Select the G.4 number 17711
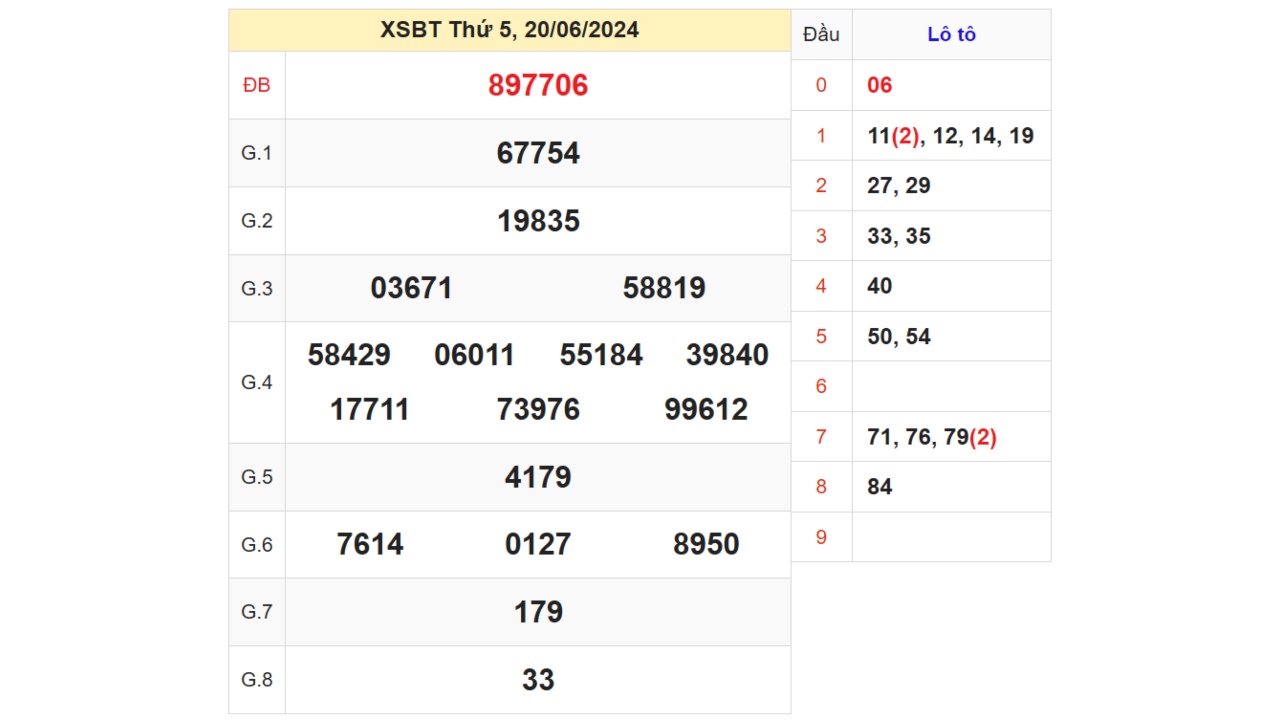The image size is (1280, 720). coord(370,410)
